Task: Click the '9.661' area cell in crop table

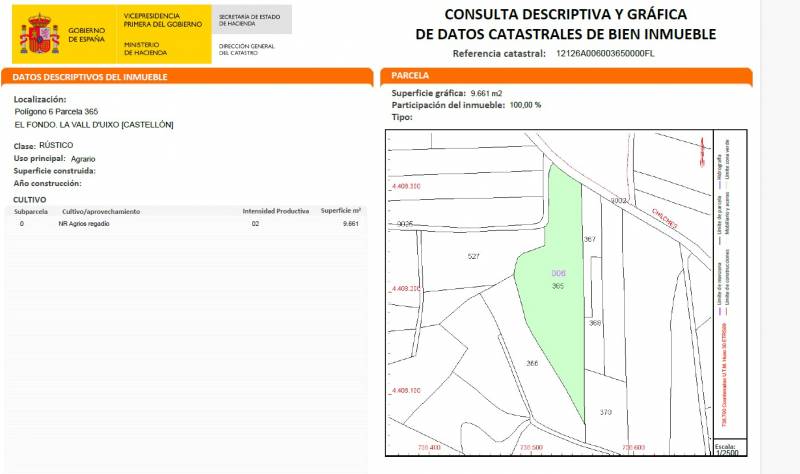Action: (351, 224)
